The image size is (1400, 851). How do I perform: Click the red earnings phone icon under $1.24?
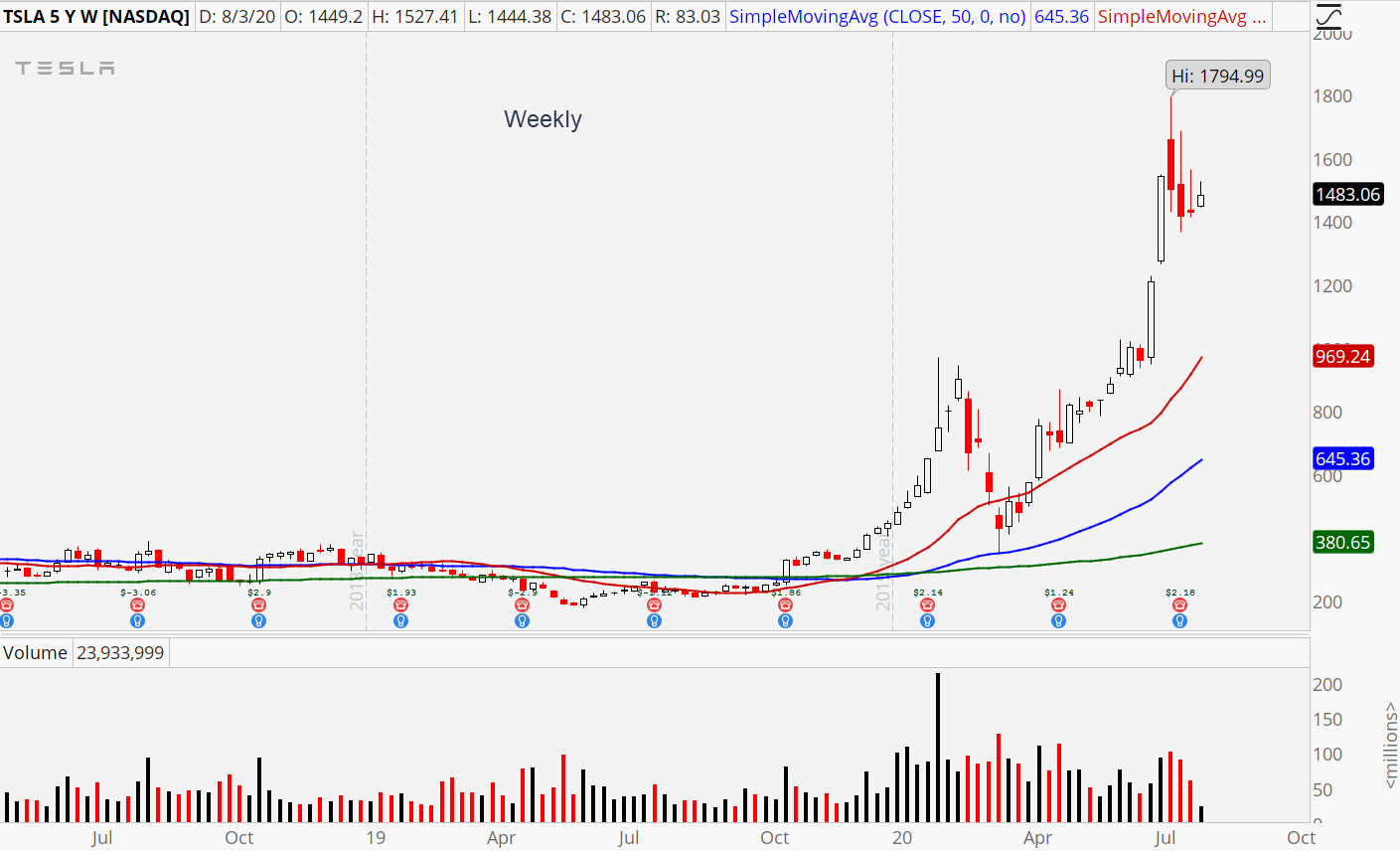pos(1059,604)
